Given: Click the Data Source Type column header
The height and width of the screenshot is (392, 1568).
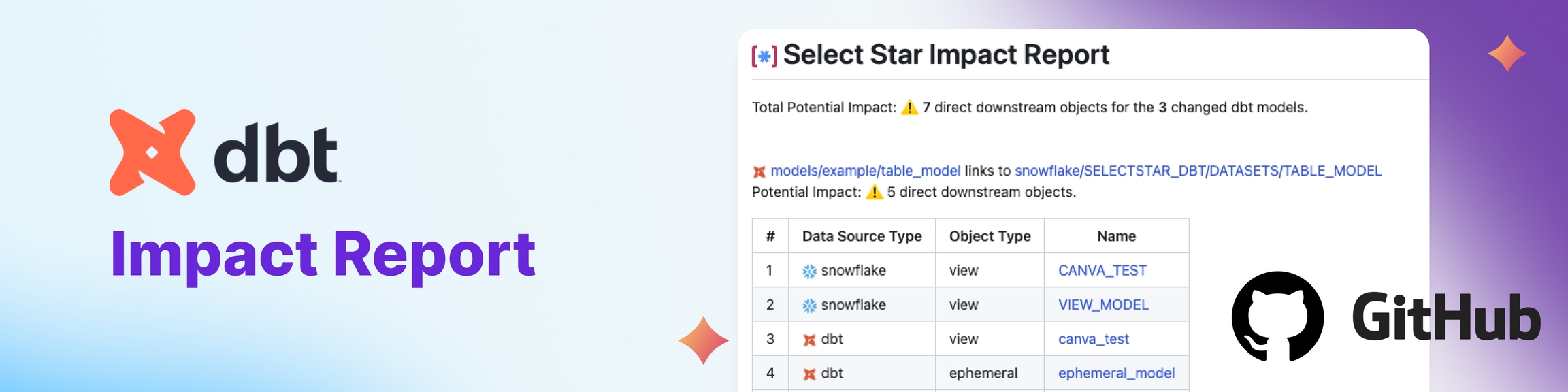Looking at the screenshot, I should [862, 236].
